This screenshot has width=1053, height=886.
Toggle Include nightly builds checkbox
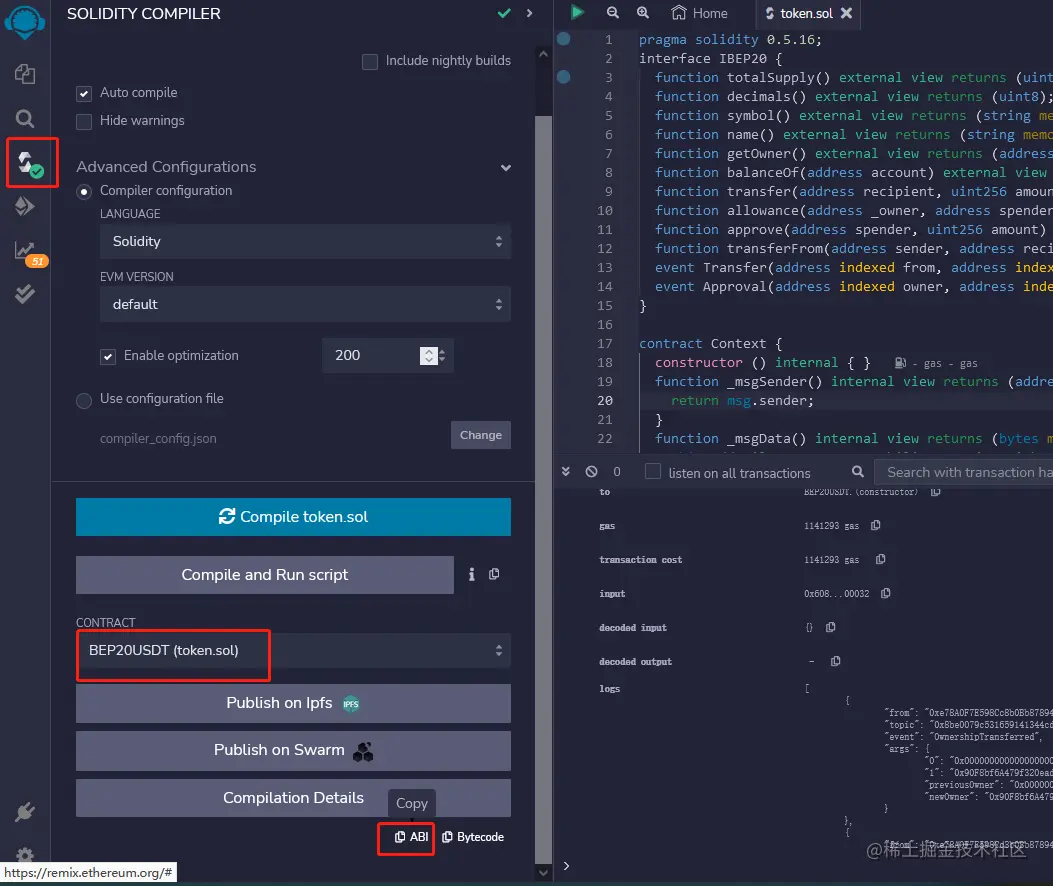pyautogui.click(x=369, y=62)
